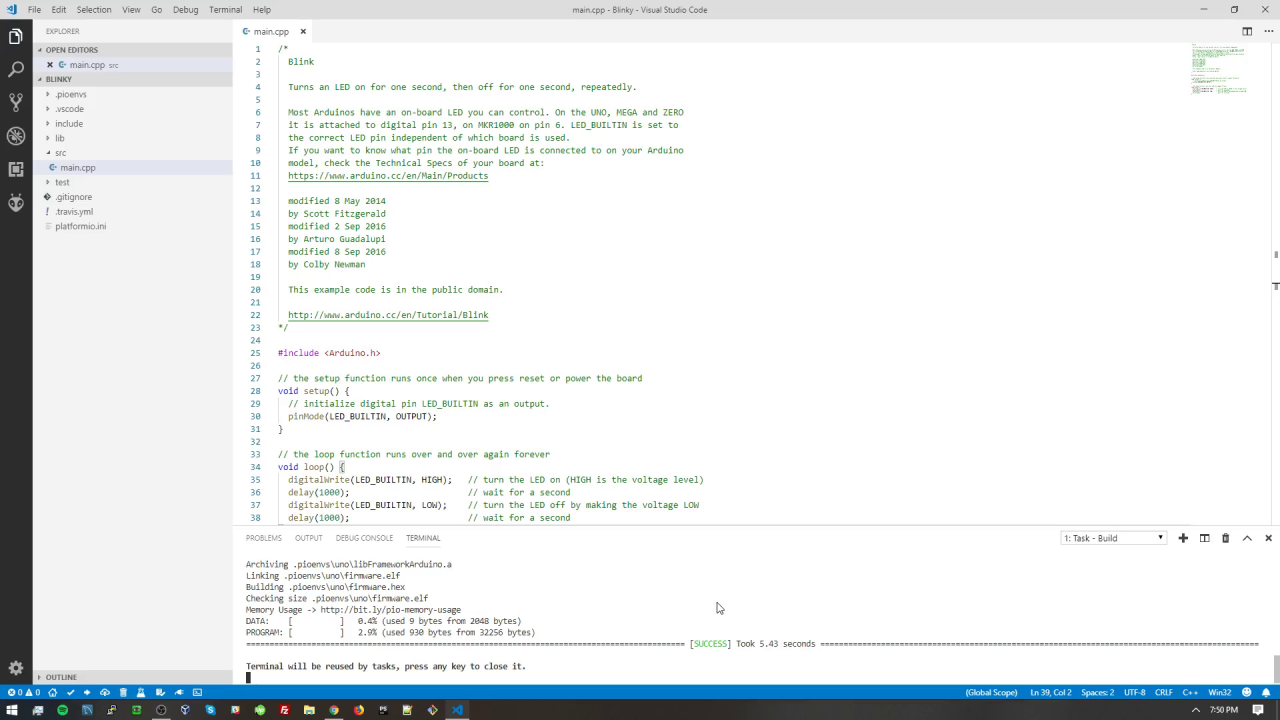Change CRLF line ending in status bar
This screenshot has height=720, width=1280.
click(x=1164, y=692)
